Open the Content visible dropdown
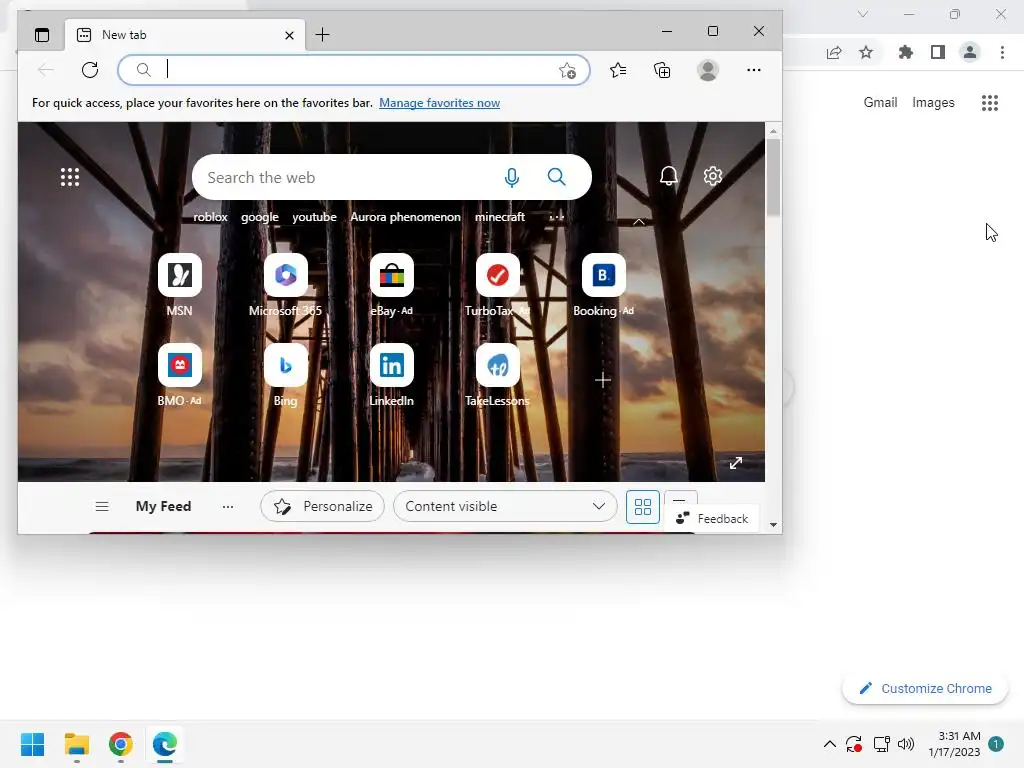This screenshot has height=768, width=1024. (505, 506)
